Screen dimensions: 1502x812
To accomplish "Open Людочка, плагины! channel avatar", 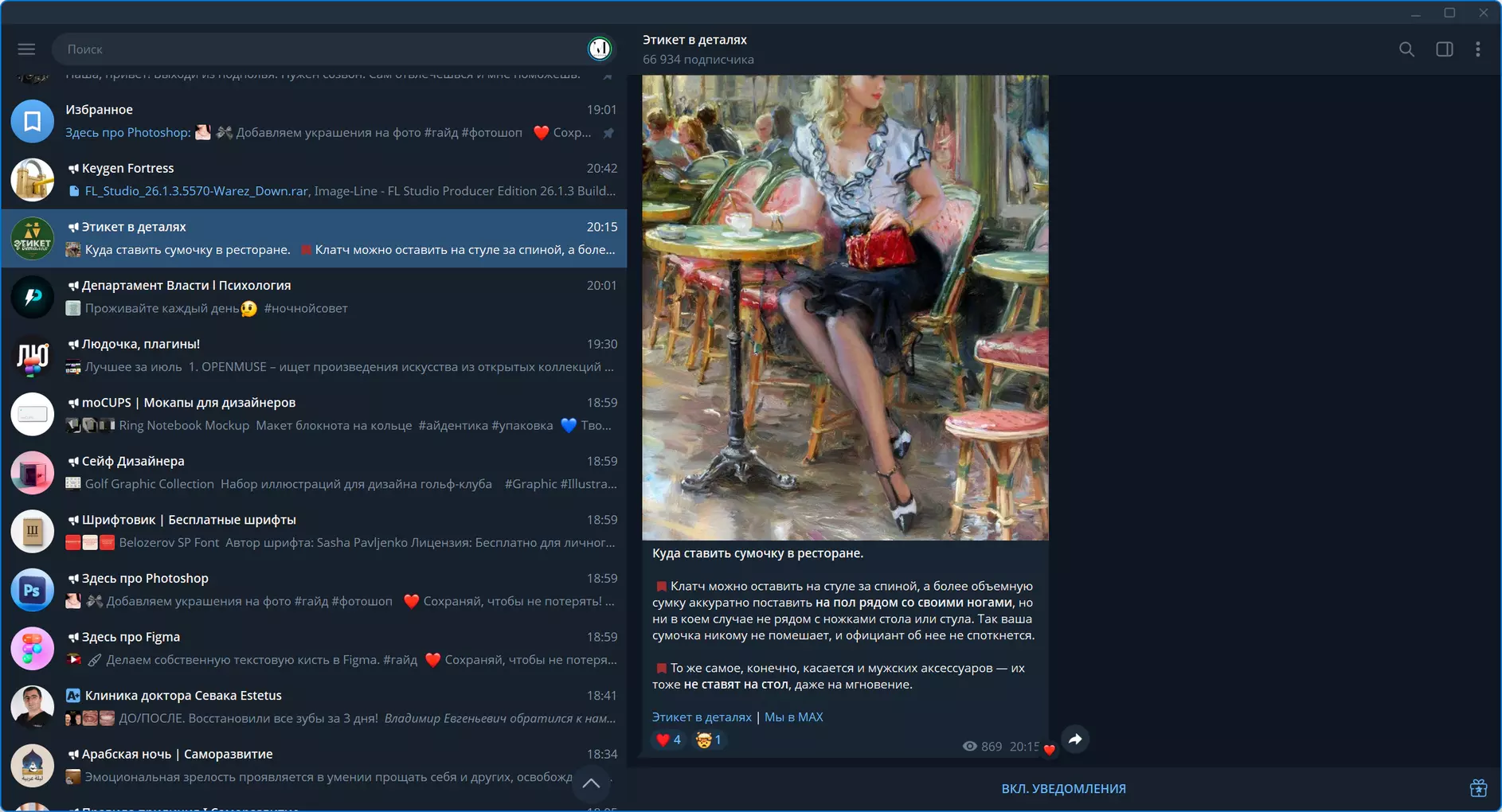I will 32,356.
